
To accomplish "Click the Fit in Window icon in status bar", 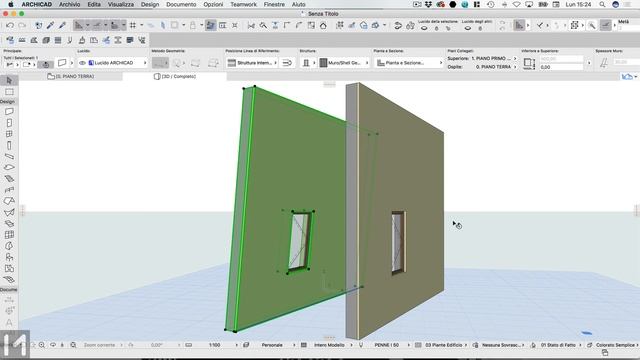I will point(73,345).
